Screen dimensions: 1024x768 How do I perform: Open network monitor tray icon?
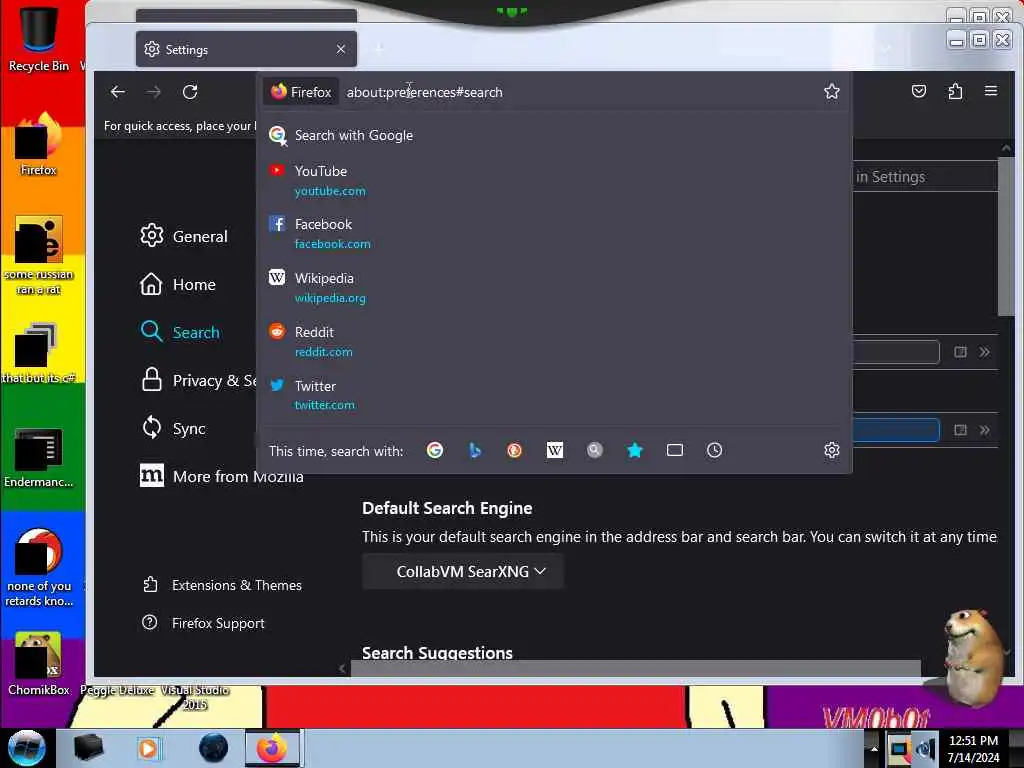[x=899, y=750]
